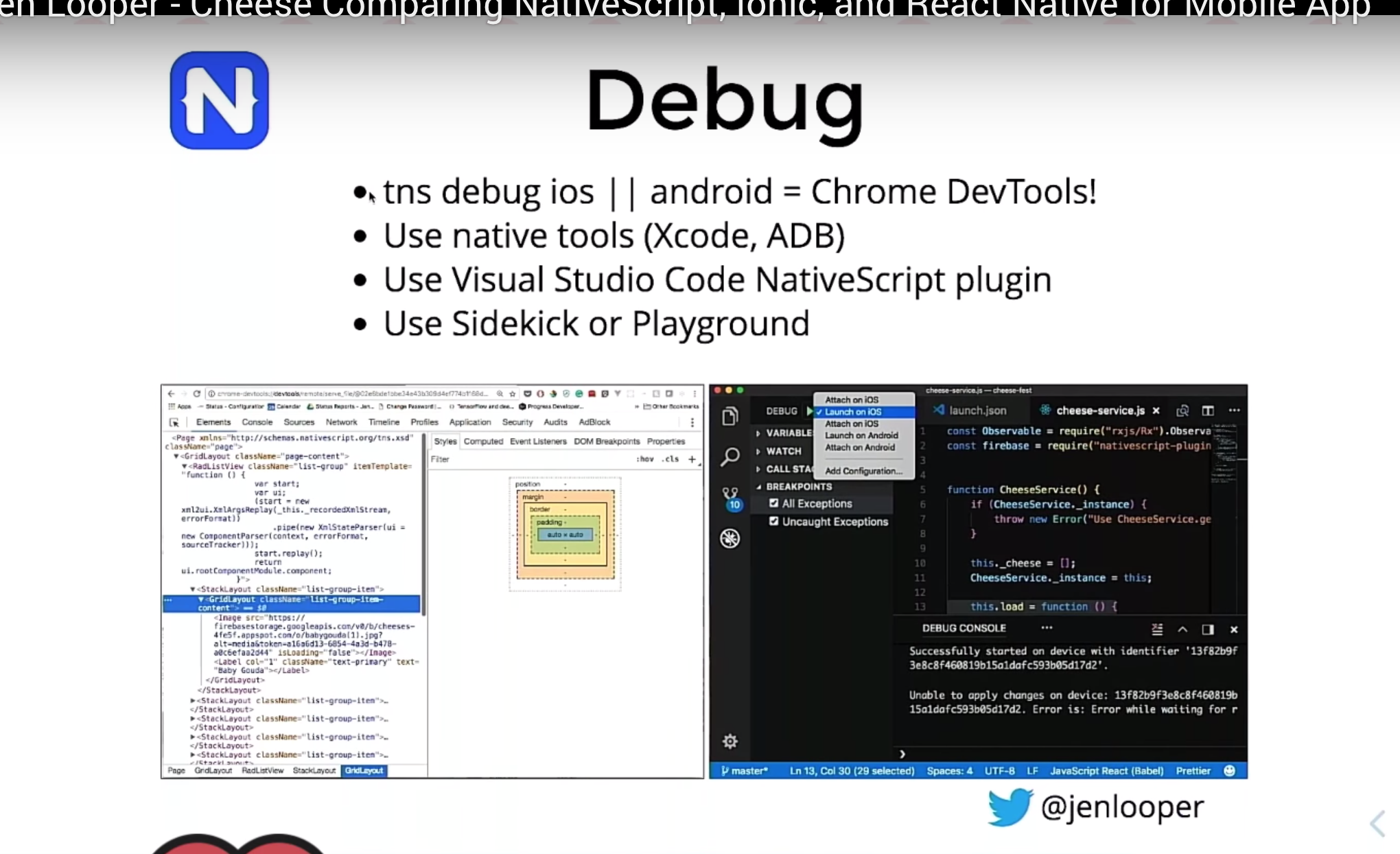Select Launch on Android from dropdown
The width and height of the screenshot is (1400, 854).
pyautogui.click(x=861, y=435)
